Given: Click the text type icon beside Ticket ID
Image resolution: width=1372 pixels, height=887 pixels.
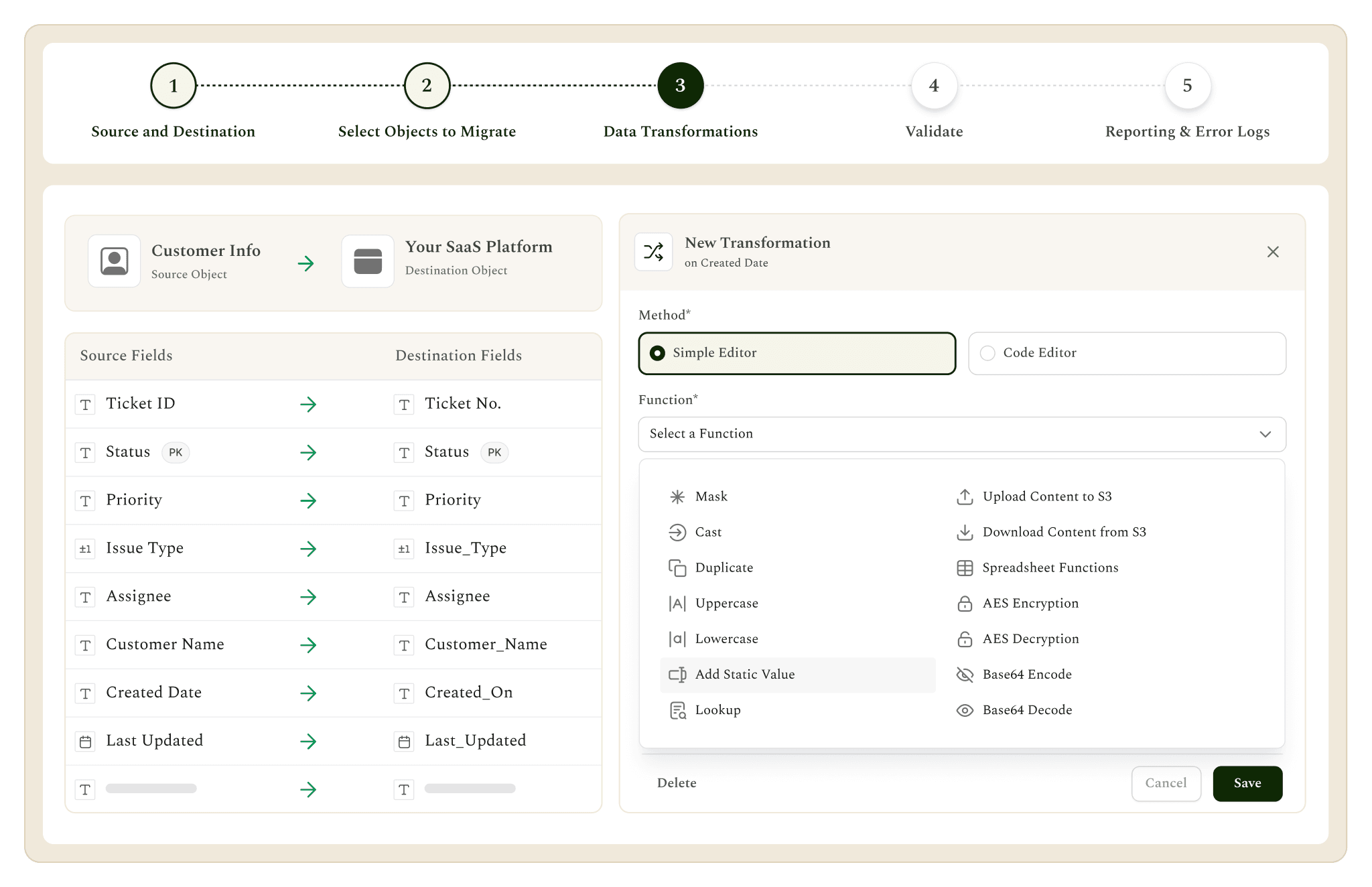Looking at the screenshot, I should point(85,405).
